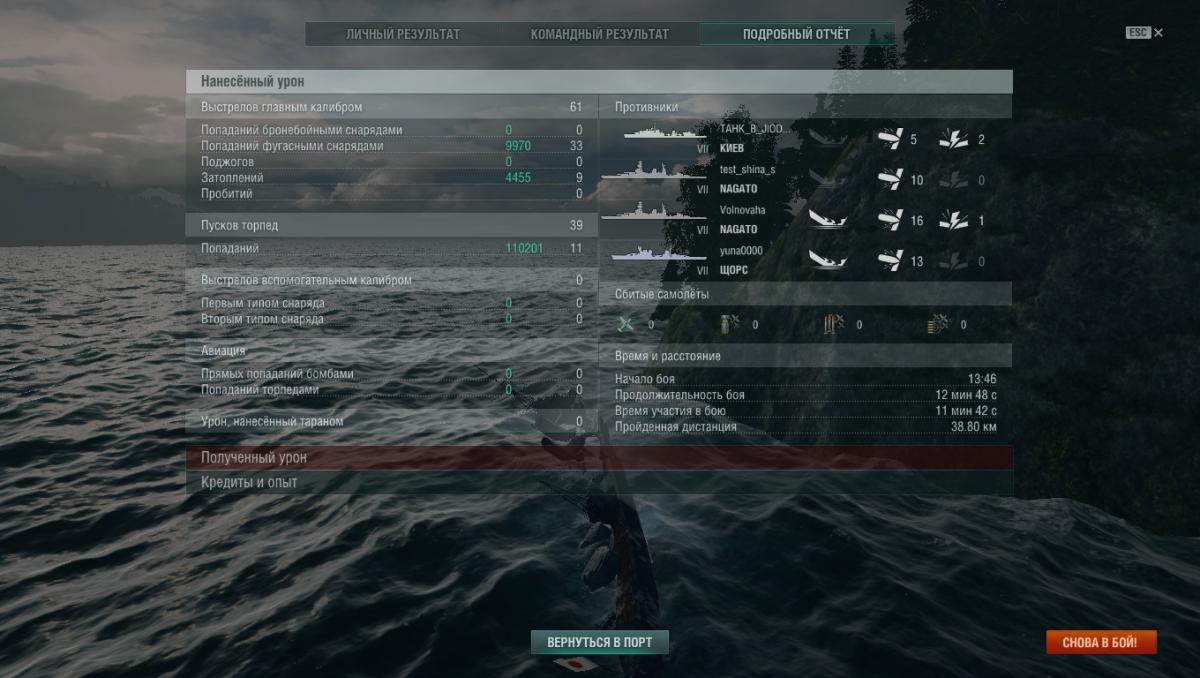Switch to Личный результат tab
Viewport: 1200px width, 678px height.
[403, 34]
